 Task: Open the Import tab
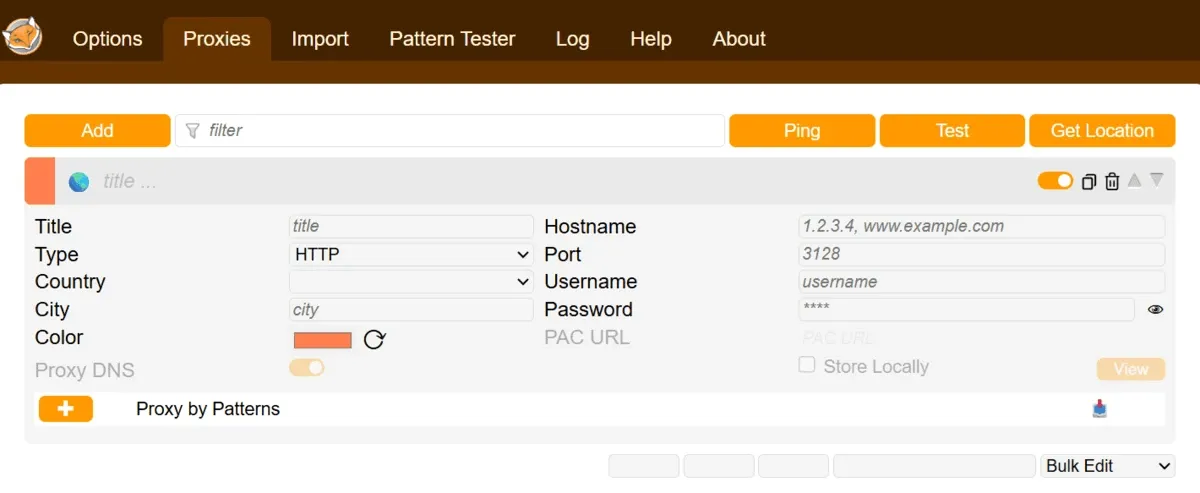click(x=320, y=39)
